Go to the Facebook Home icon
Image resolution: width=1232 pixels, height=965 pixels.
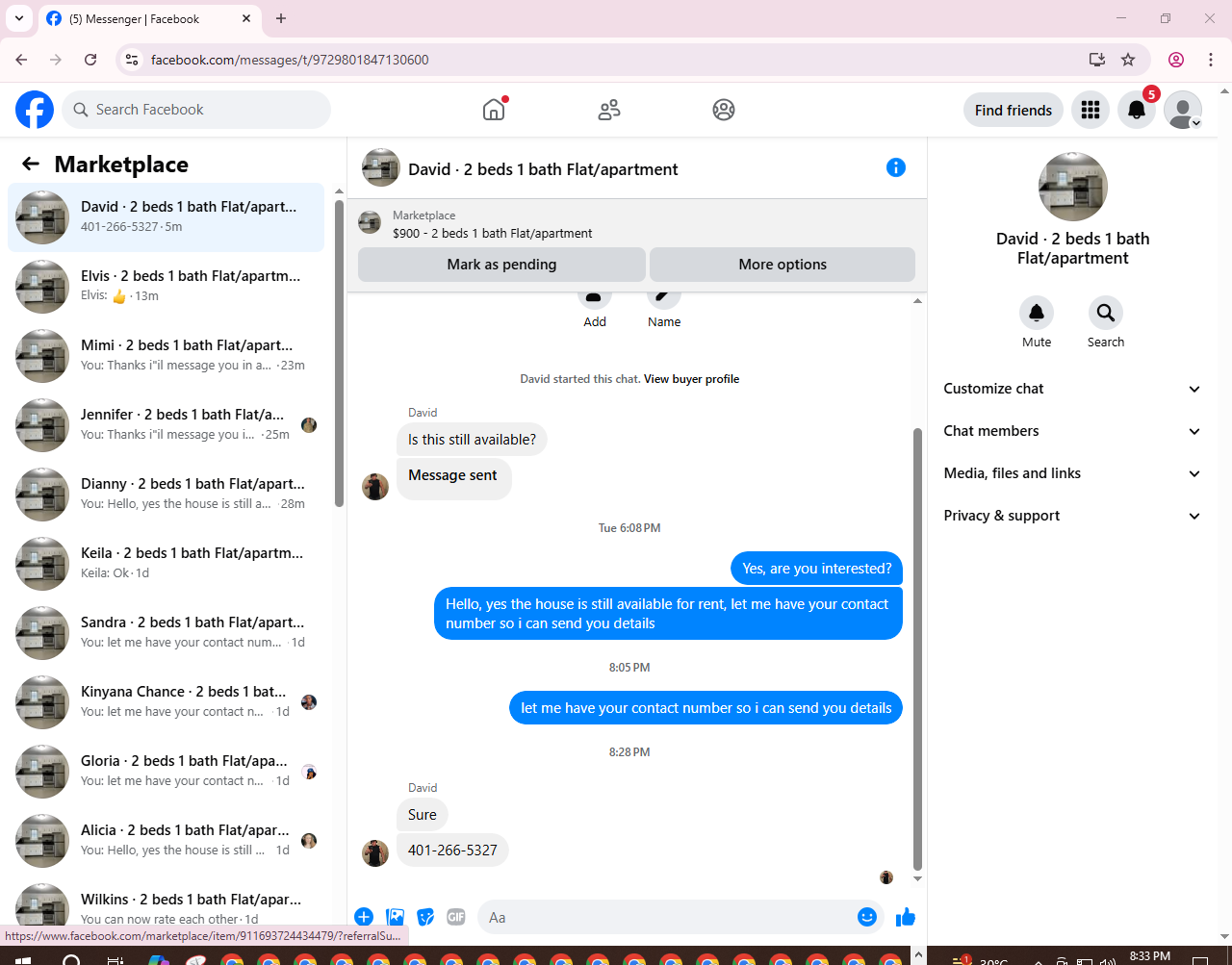click(x=494, y=110)
